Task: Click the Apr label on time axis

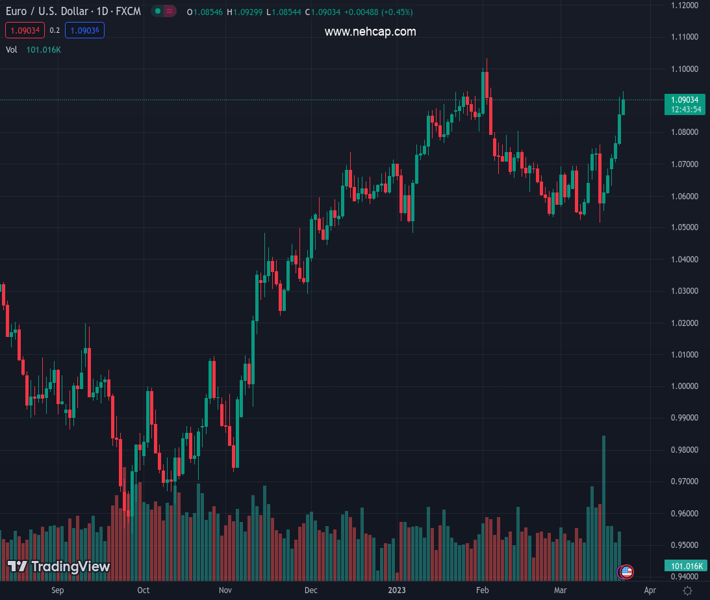Action: click(x=637, y=591)
